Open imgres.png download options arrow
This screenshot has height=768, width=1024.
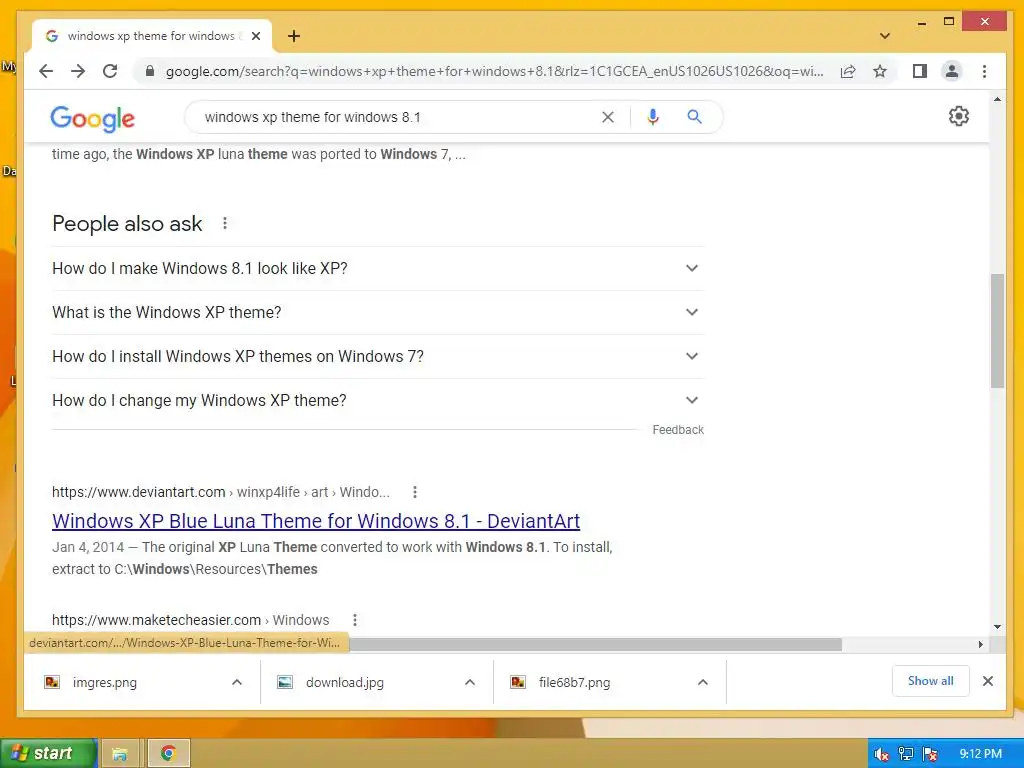(x=237, y=682)
